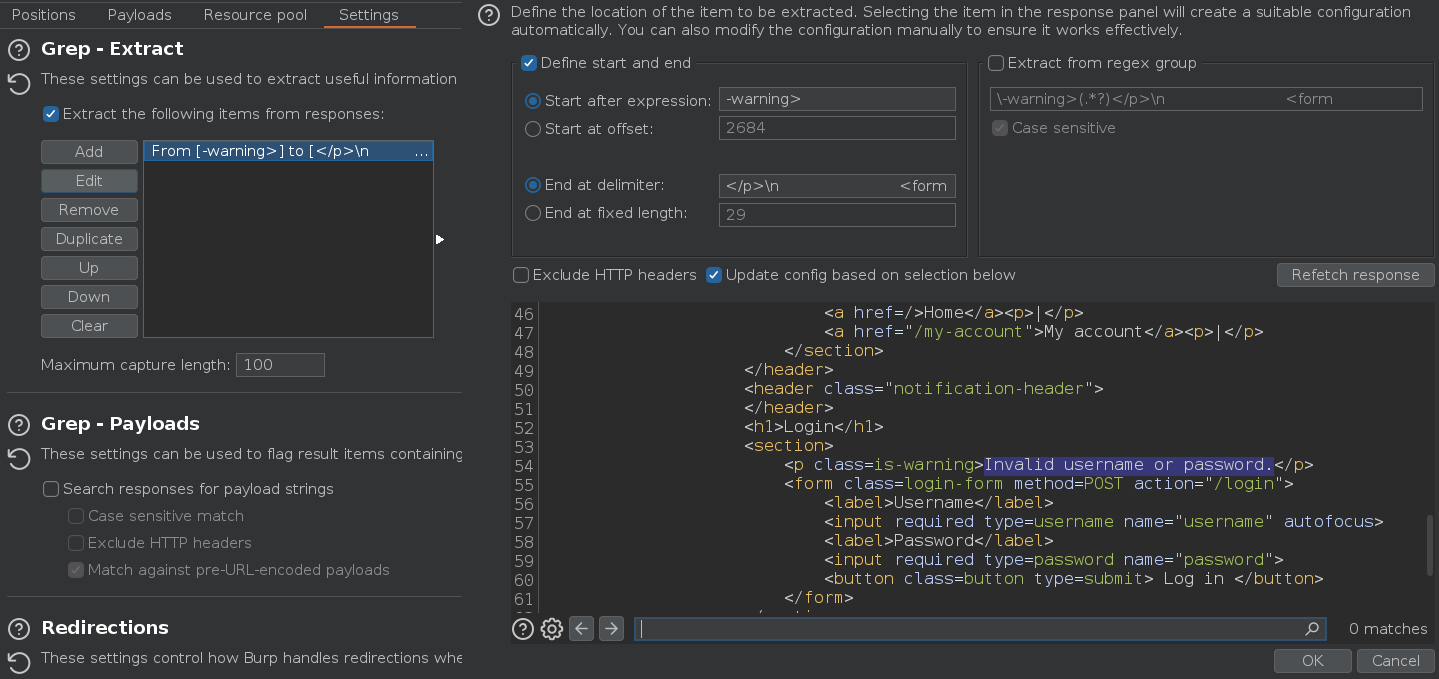Screen dimensions: 1439x679
Task: Go to next search match arrow
Action: [x=611, y=629]
